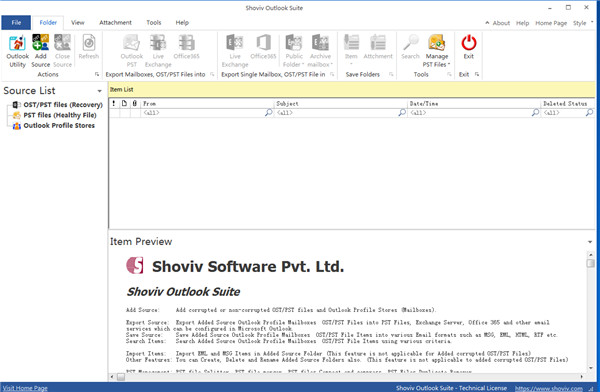Click the About link at top right
Image resolution: width=600 pixels, height=392 pixels.
pos(501,23)
